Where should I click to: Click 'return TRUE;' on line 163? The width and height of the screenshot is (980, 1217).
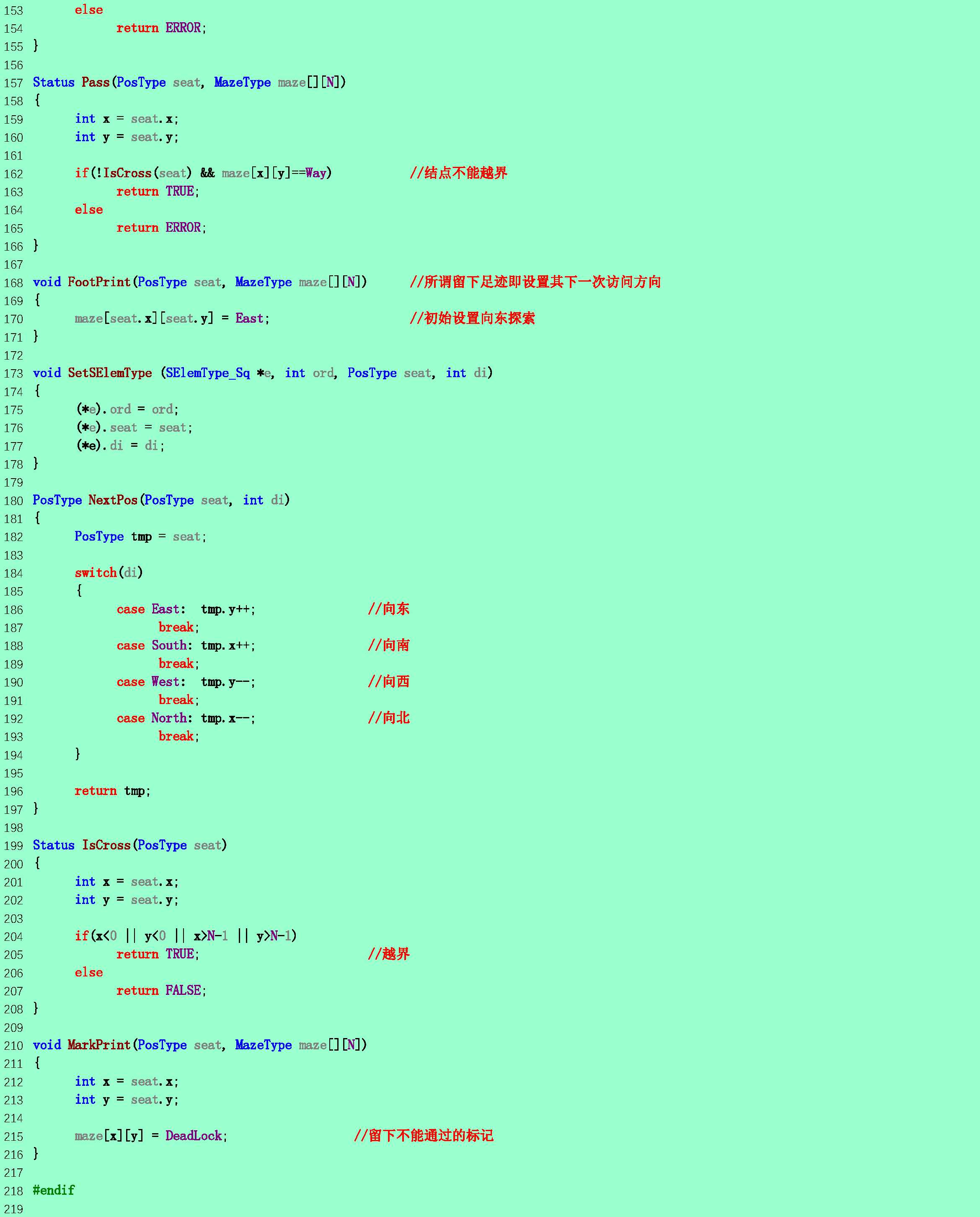(x=158, y=192)
